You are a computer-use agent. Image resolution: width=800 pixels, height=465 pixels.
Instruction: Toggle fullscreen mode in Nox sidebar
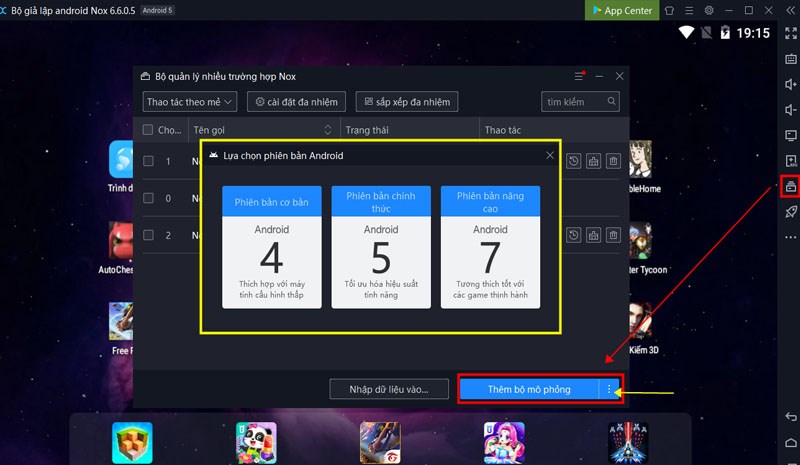click(791, 34)
